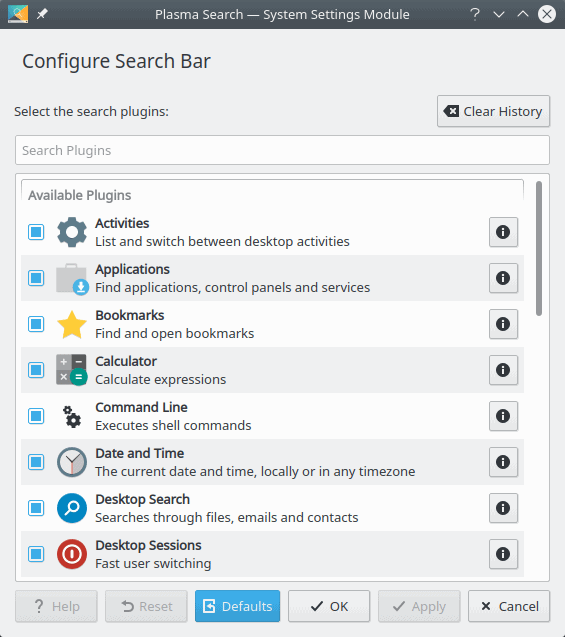
Task: Click the 'Select the search plugins:' label
Action: (x=91, y=111)
